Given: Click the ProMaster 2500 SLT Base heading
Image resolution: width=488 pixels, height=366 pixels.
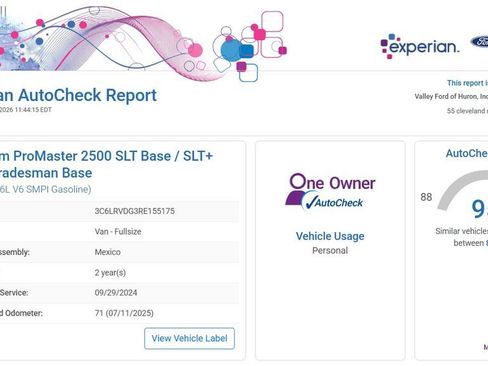Looking at the screenshot, I should 107,164.
